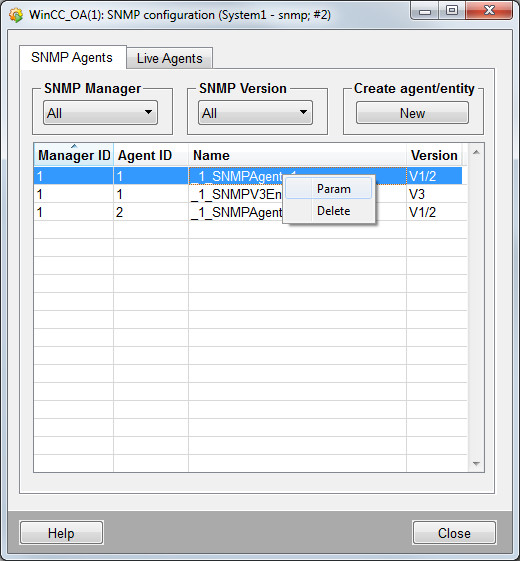Open the SNMP Version dropdown
Screen dimensions: 520x561
click(x=255, y=113)
